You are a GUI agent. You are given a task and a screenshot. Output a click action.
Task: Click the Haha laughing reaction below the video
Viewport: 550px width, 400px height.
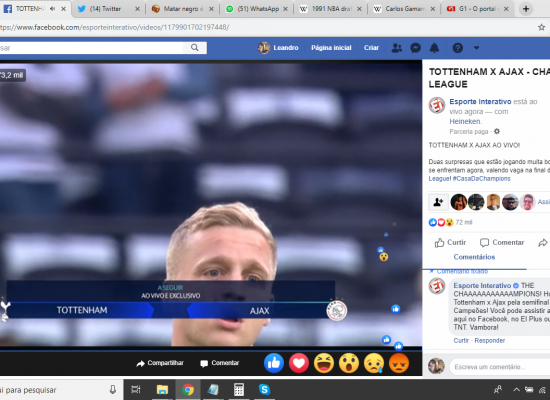(x=324, y=363)
